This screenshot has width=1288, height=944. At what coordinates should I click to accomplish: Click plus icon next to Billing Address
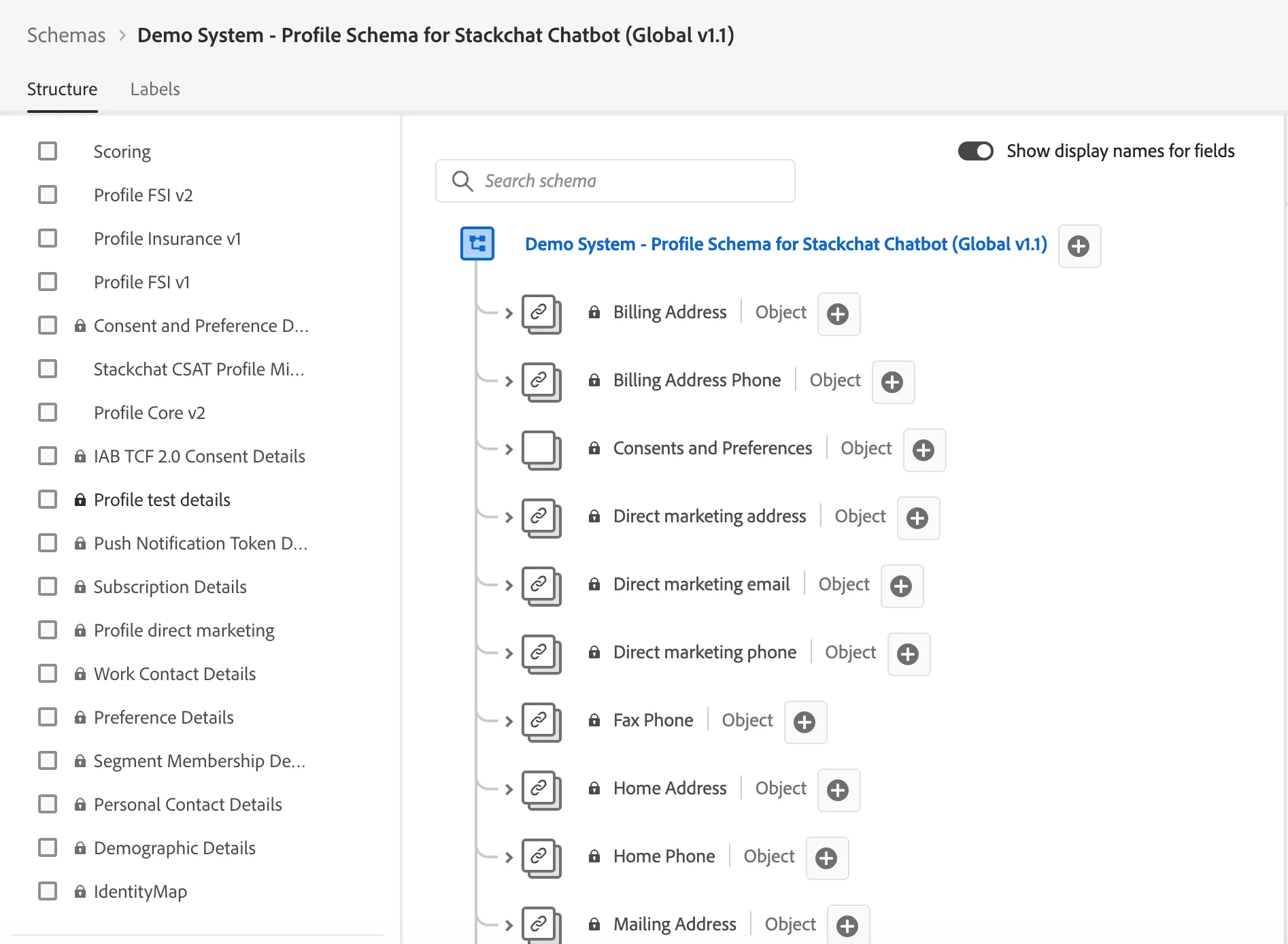coord(838,314)
